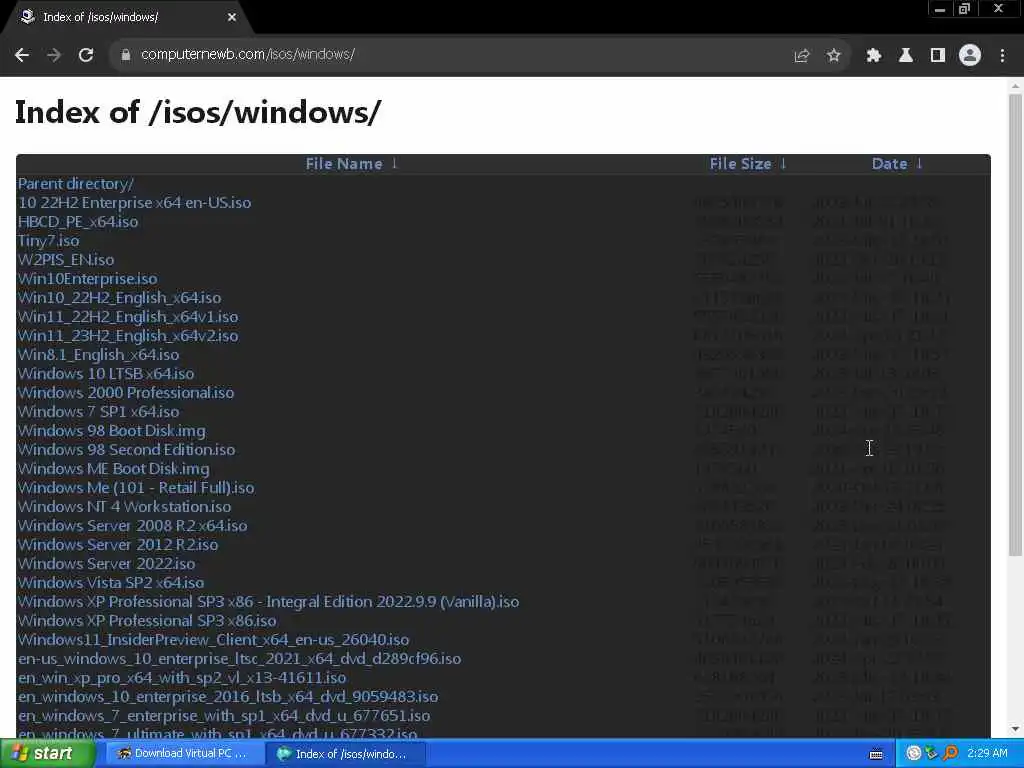Bookmark this page with the star icon
The image size is (1024, 768).
click(x=833, y=56)
